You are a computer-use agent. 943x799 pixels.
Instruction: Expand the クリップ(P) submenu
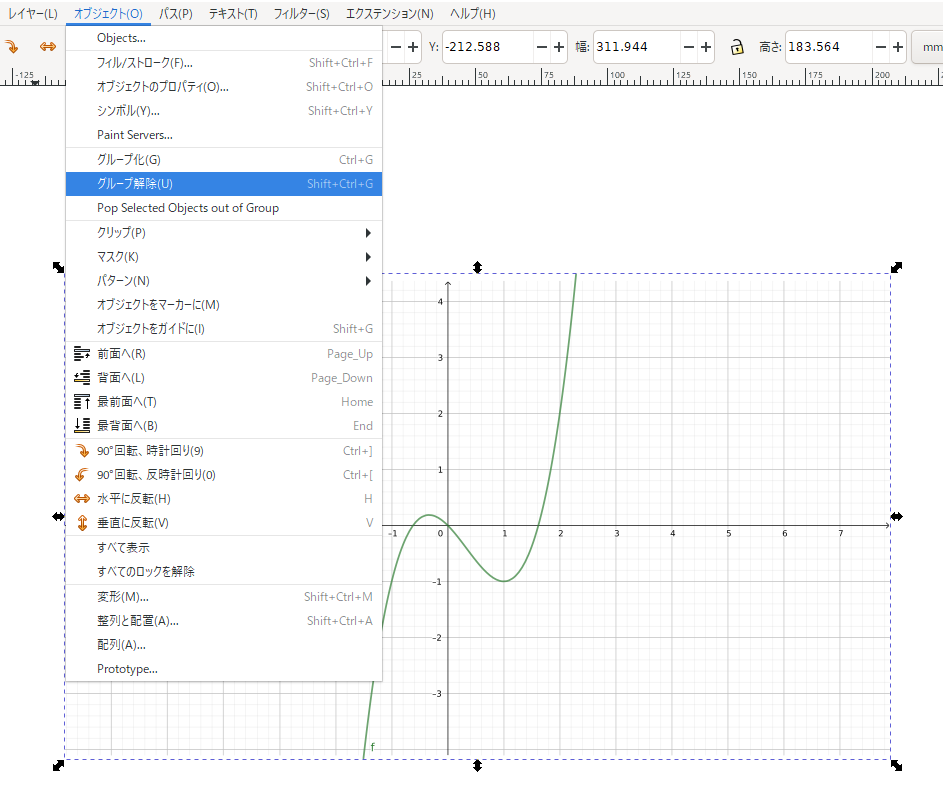(x=224, y=233)
